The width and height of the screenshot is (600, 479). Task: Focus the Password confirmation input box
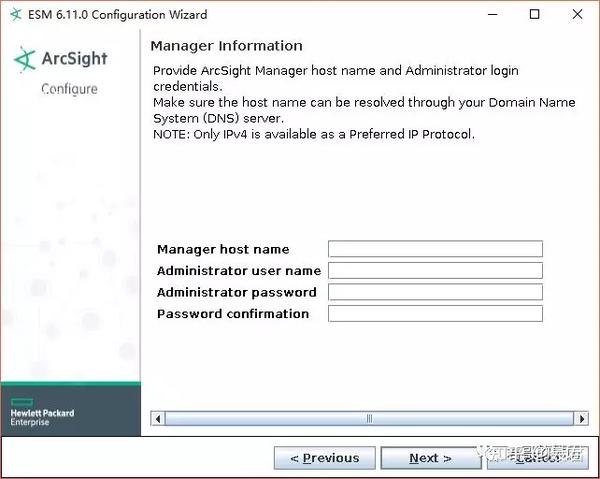(435, 314)
